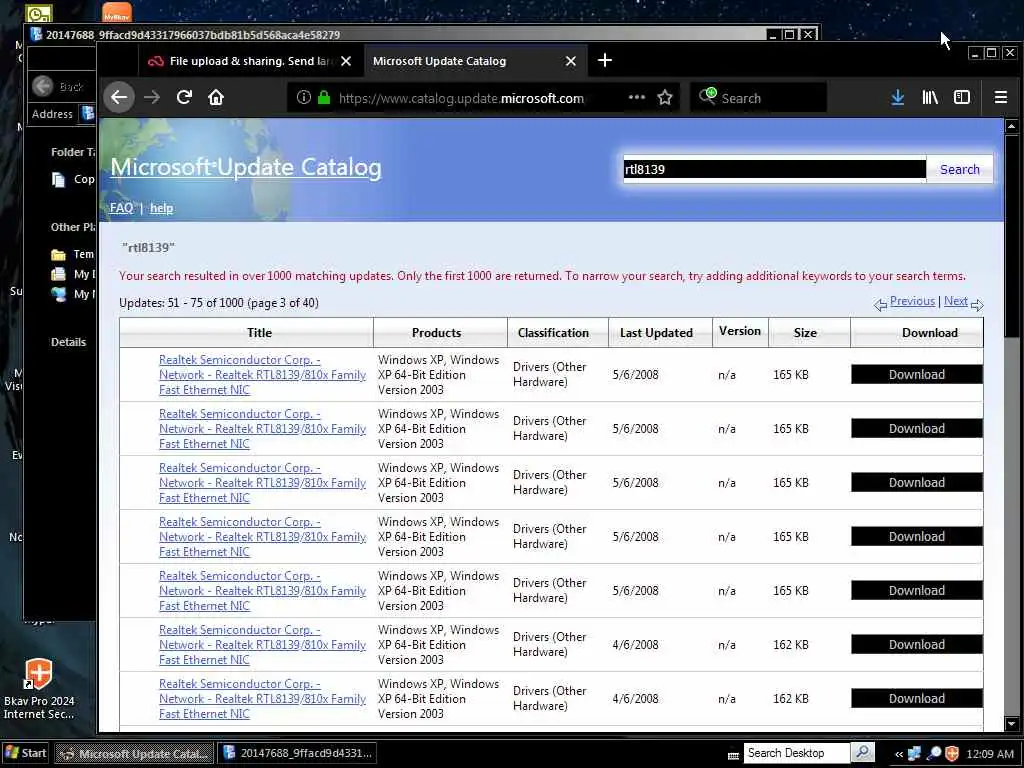Download the first 4/6/2008 162 KB driver
The height and width of the screenshot is (768, 1024).
[x=917, y=645]
